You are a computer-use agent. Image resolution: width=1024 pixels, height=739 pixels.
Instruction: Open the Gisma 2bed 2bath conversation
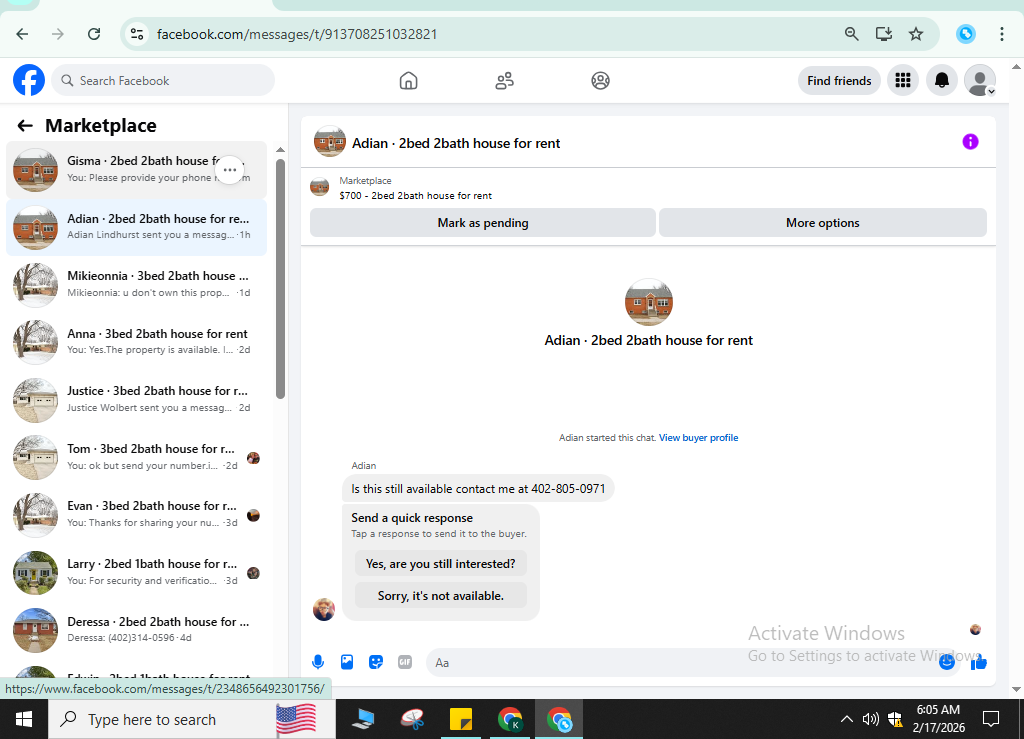pos(136,169)
